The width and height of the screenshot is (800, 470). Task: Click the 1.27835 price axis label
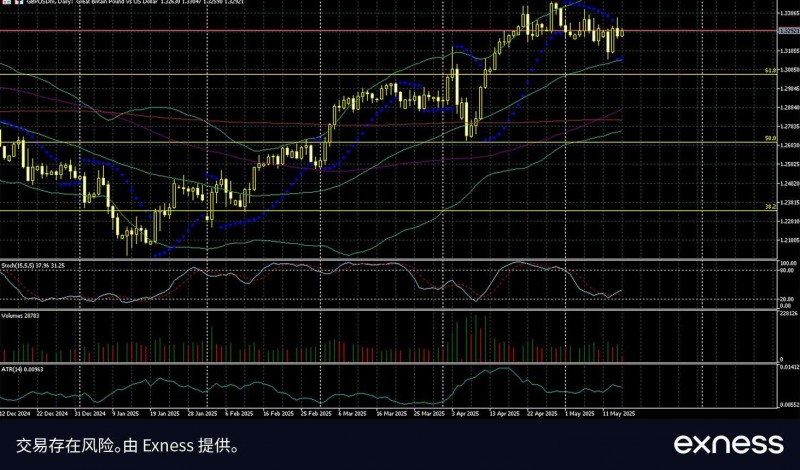point(789,126)
